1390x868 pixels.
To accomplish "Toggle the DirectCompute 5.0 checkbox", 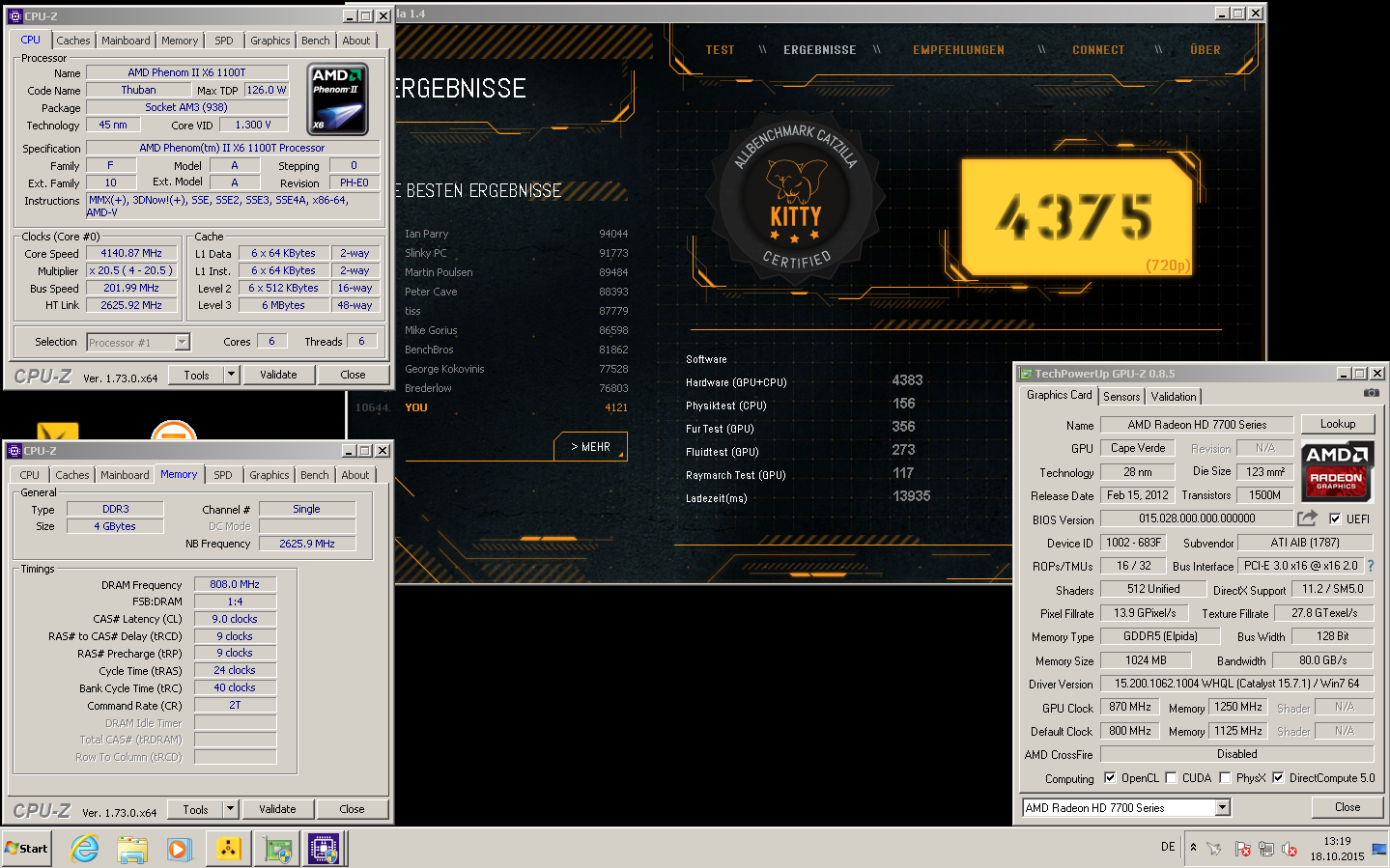I will [1278, 777].
